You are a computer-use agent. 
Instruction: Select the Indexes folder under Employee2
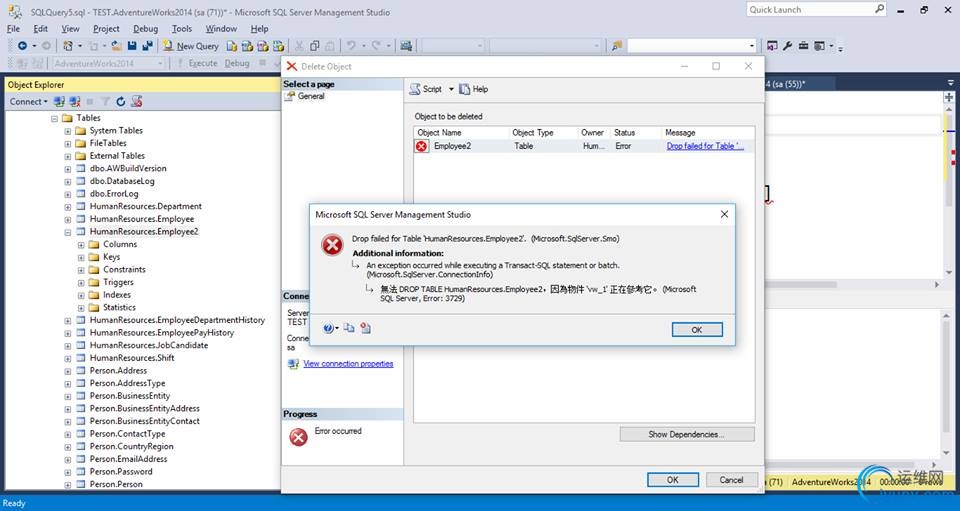pyautogui.click(x=117, y=295)
